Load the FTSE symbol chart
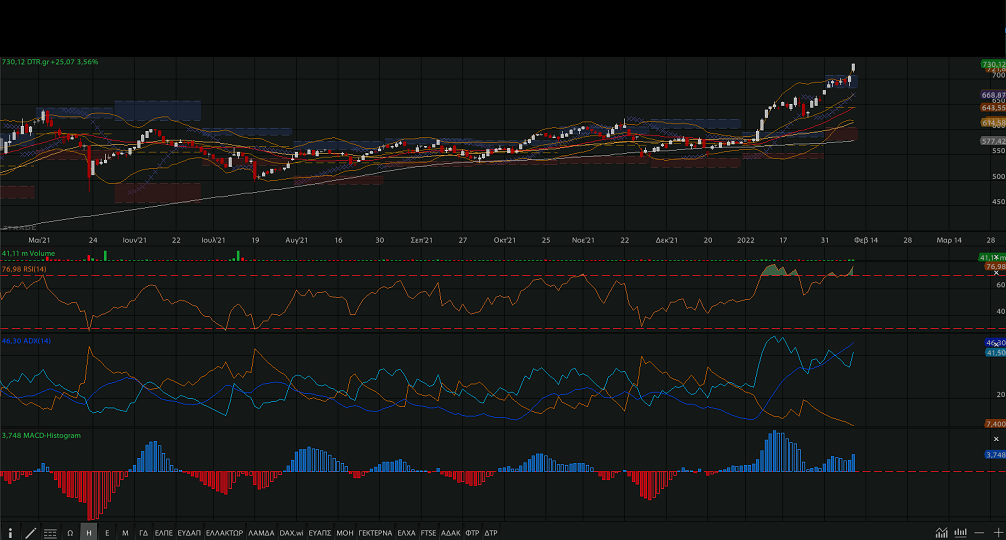 pyautogui.click(x=428, y=533)
